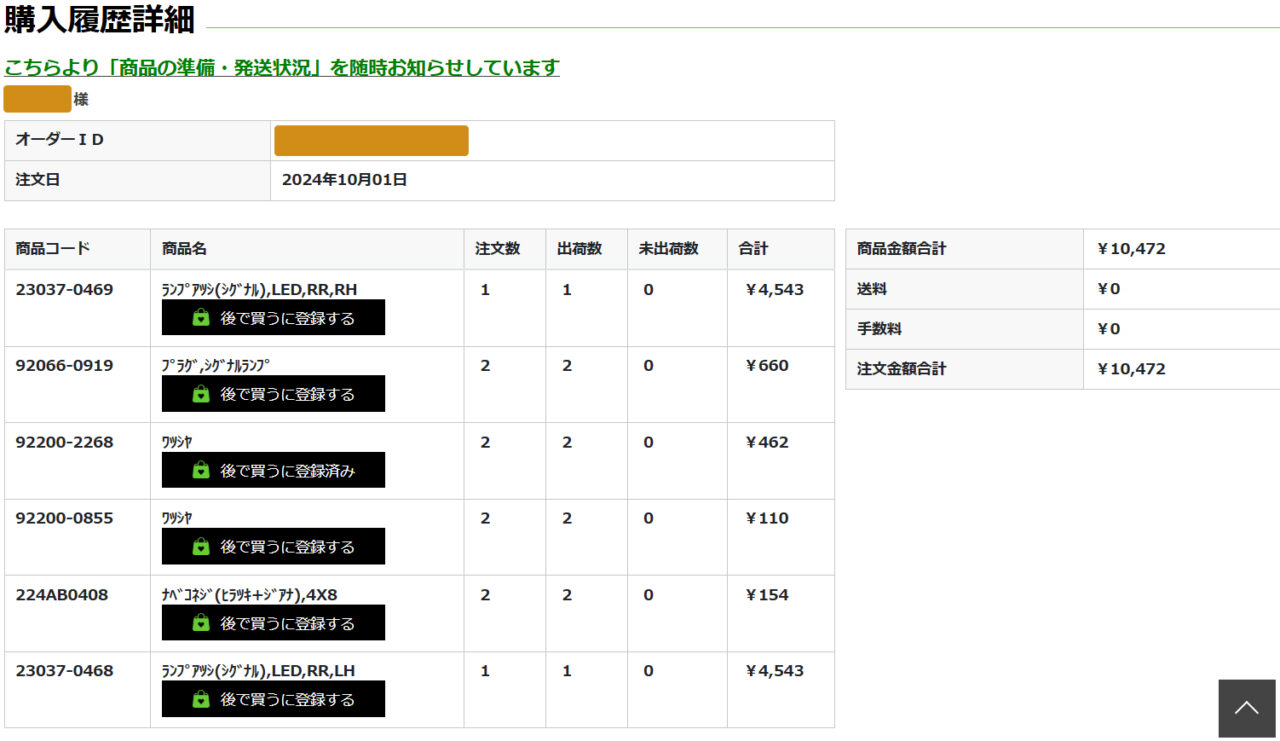The image size is (1280, 741).
Task: Click the 注文日 label cell
Action: pyautogui.click(x=137, y=181)
